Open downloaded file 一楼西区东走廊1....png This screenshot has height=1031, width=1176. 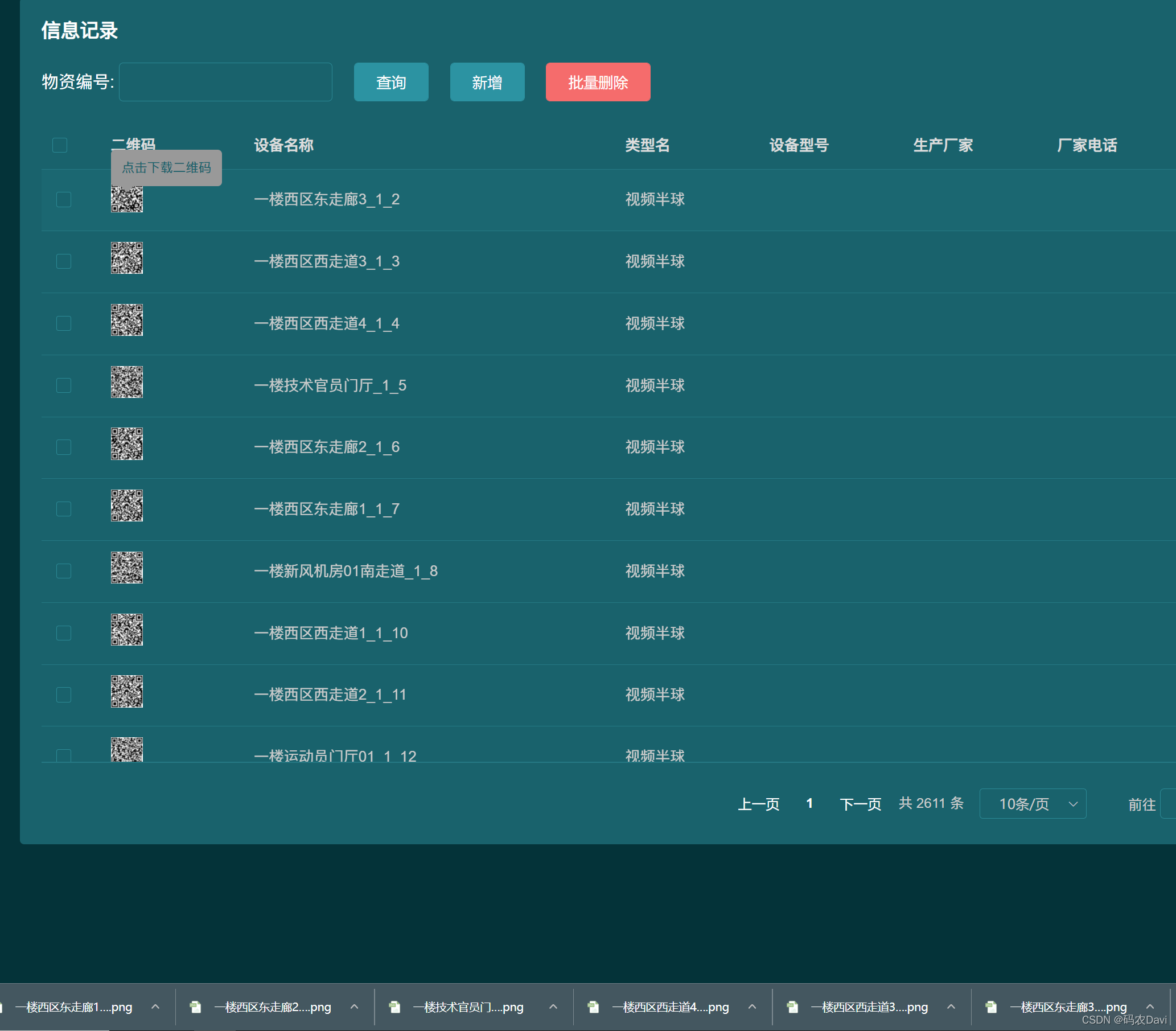coord(73,1008)
